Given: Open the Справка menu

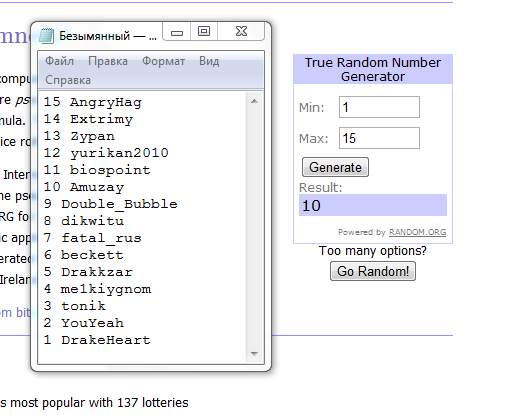Looking at the screenshot, I should click(68, 80).
